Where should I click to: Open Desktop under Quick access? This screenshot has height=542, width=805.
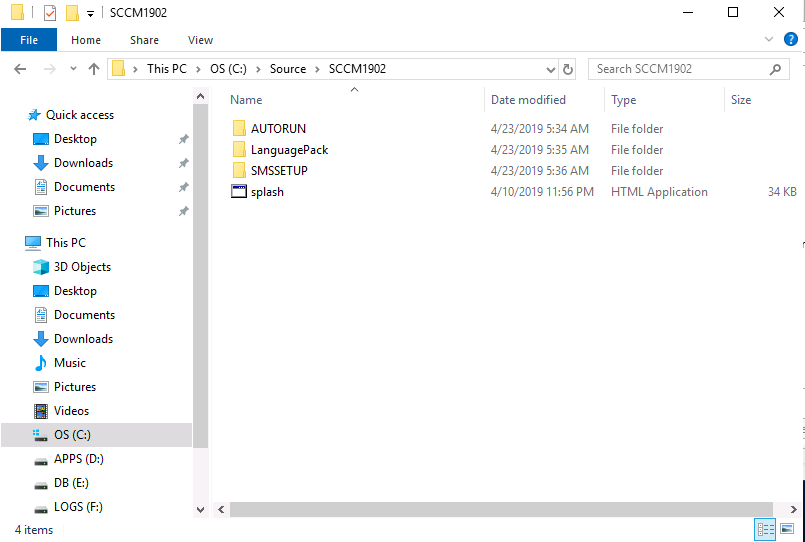[x=75, y=139]
